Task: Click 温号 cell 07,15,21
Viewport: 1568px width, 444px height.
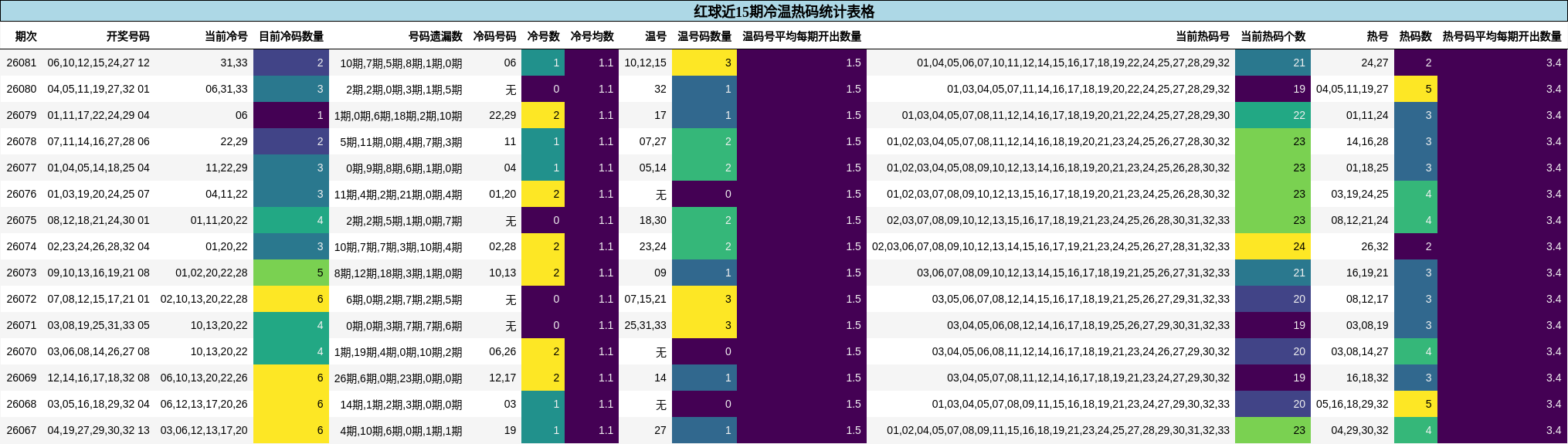Action: point(646,299)
